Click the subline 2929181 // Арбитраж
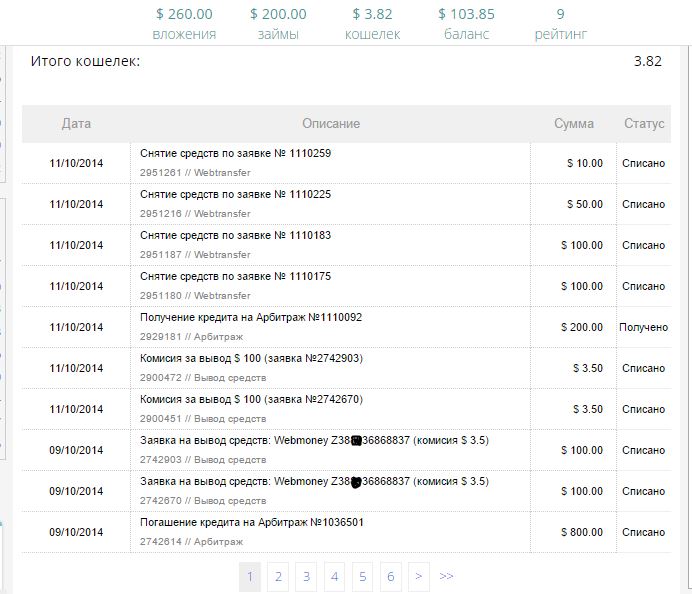Viewport: 692px width, 594px height. pyautogui.click(x=192, y=337)
